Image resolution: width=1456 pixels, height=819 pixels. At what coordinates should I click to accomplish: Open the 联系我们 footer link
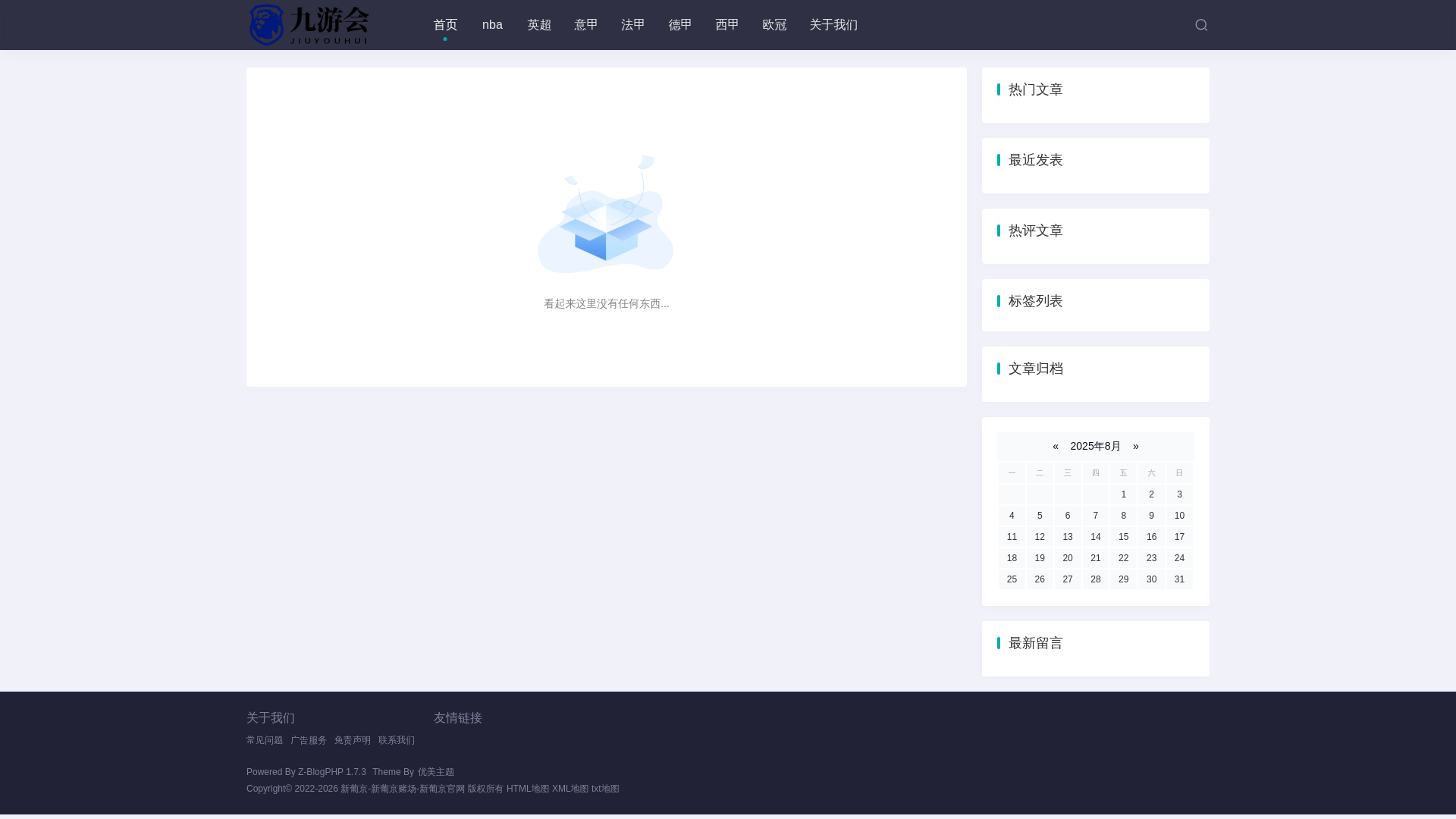tap(397, 740)
